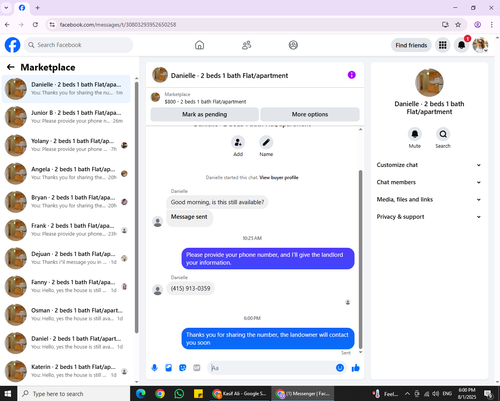Expand the Customize chat section
The width and height of the screenshot is (500, 401).
(429, 165)
